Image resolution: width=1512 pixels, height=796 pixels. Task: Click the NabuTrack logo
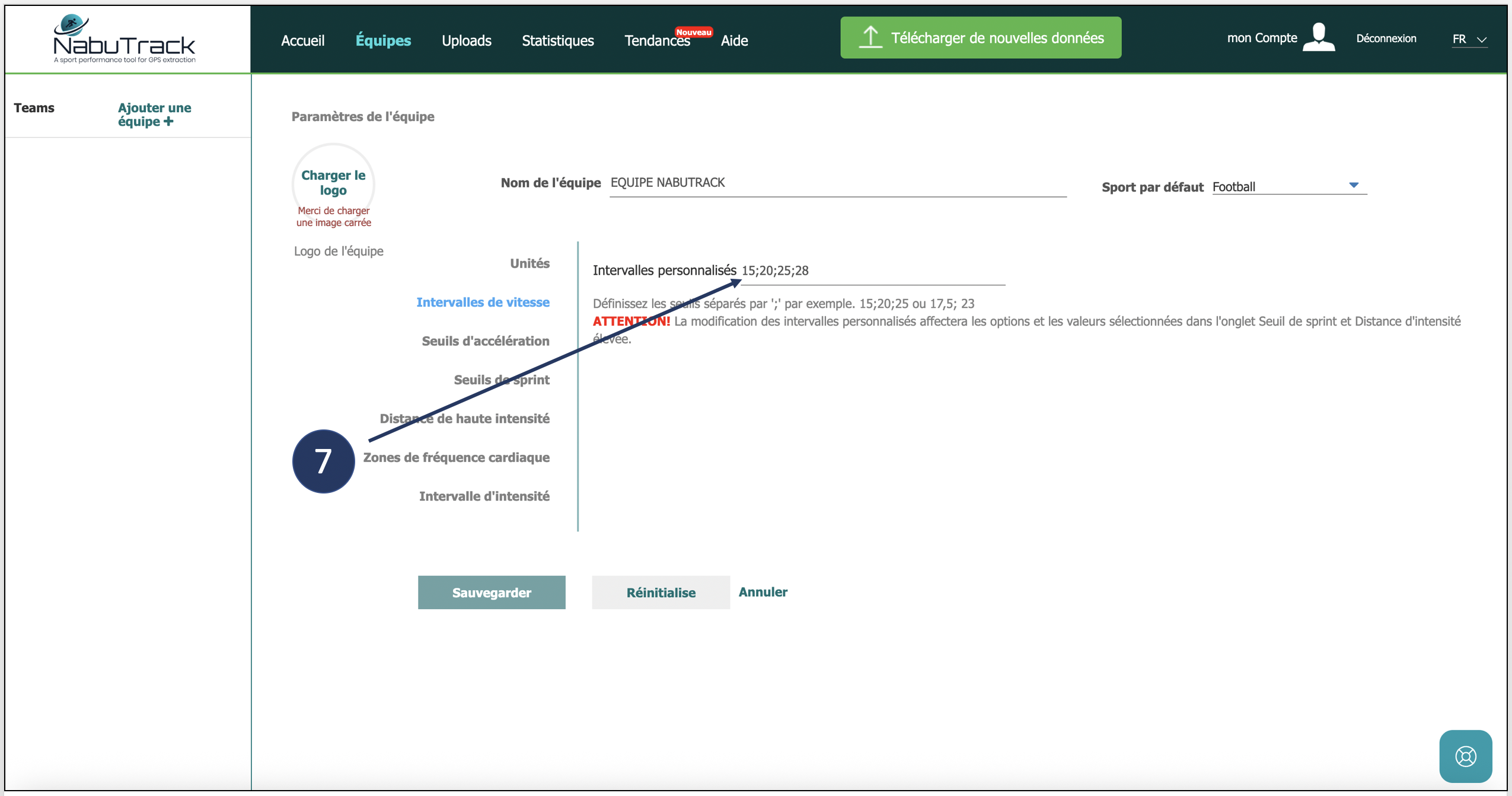(125, 39)
